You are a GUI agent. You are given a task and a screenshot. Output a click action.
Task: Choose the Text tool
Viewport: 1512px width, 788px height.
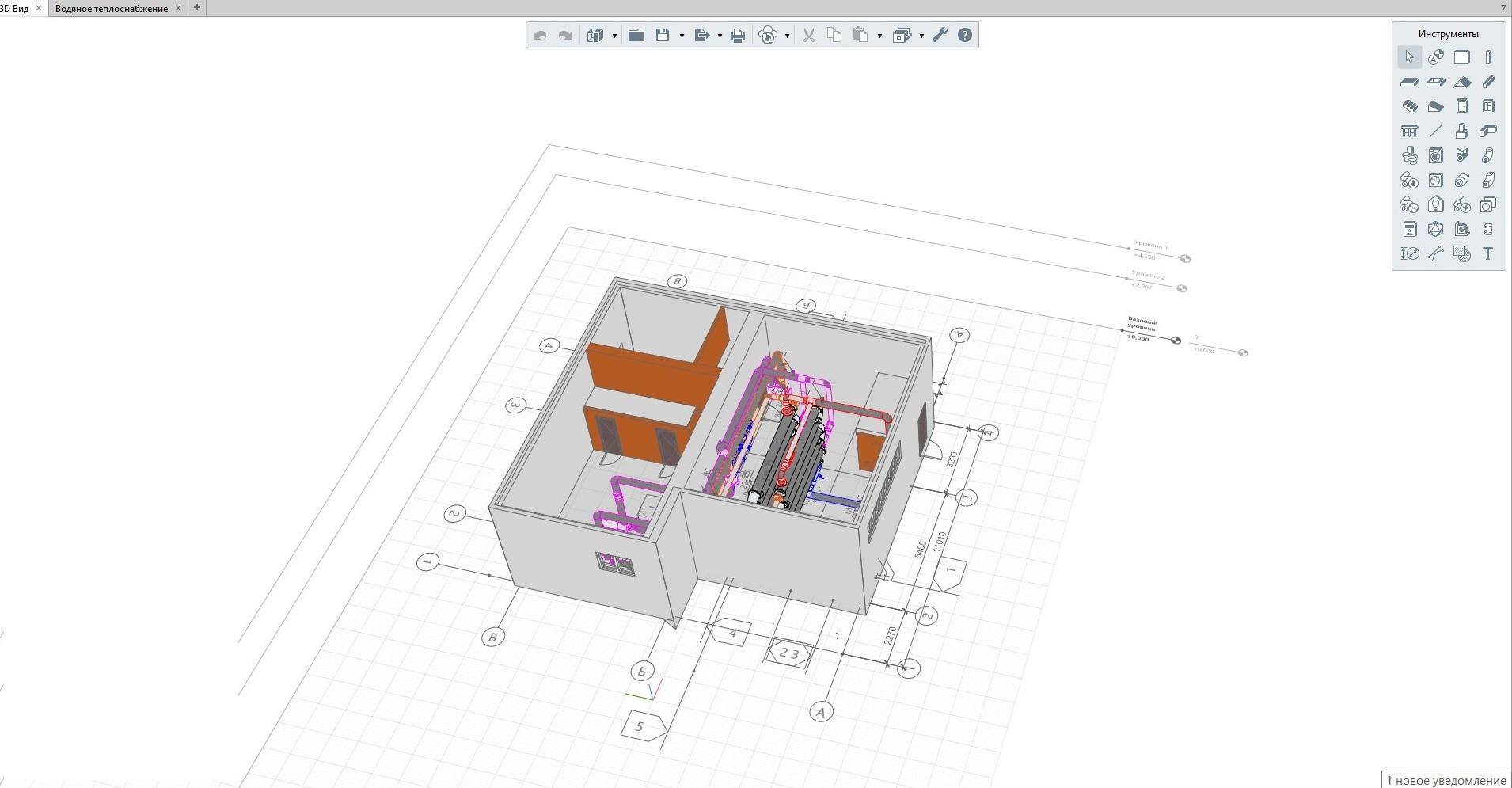point(1487,253)
